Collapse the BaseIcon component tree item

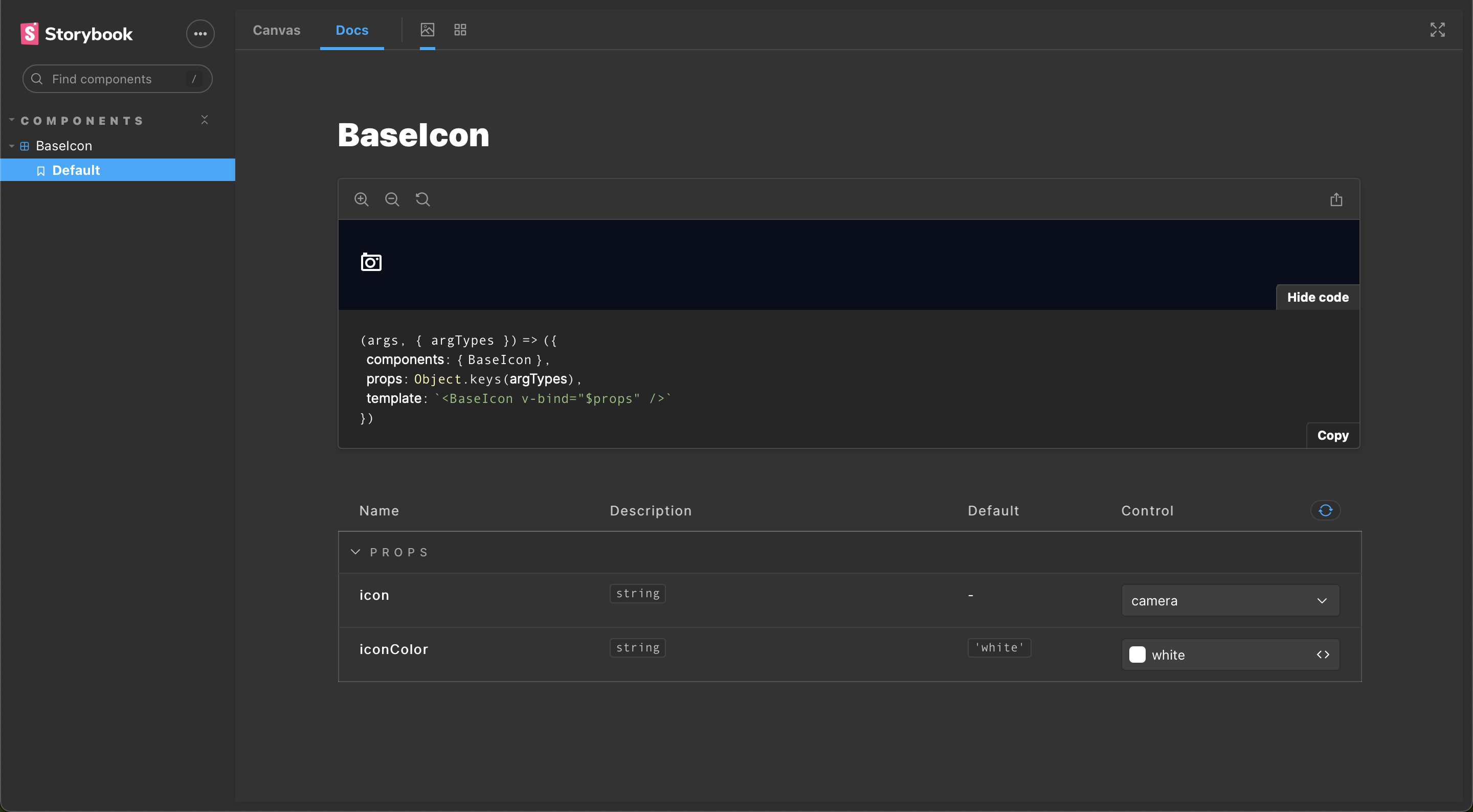click(11, 146)
